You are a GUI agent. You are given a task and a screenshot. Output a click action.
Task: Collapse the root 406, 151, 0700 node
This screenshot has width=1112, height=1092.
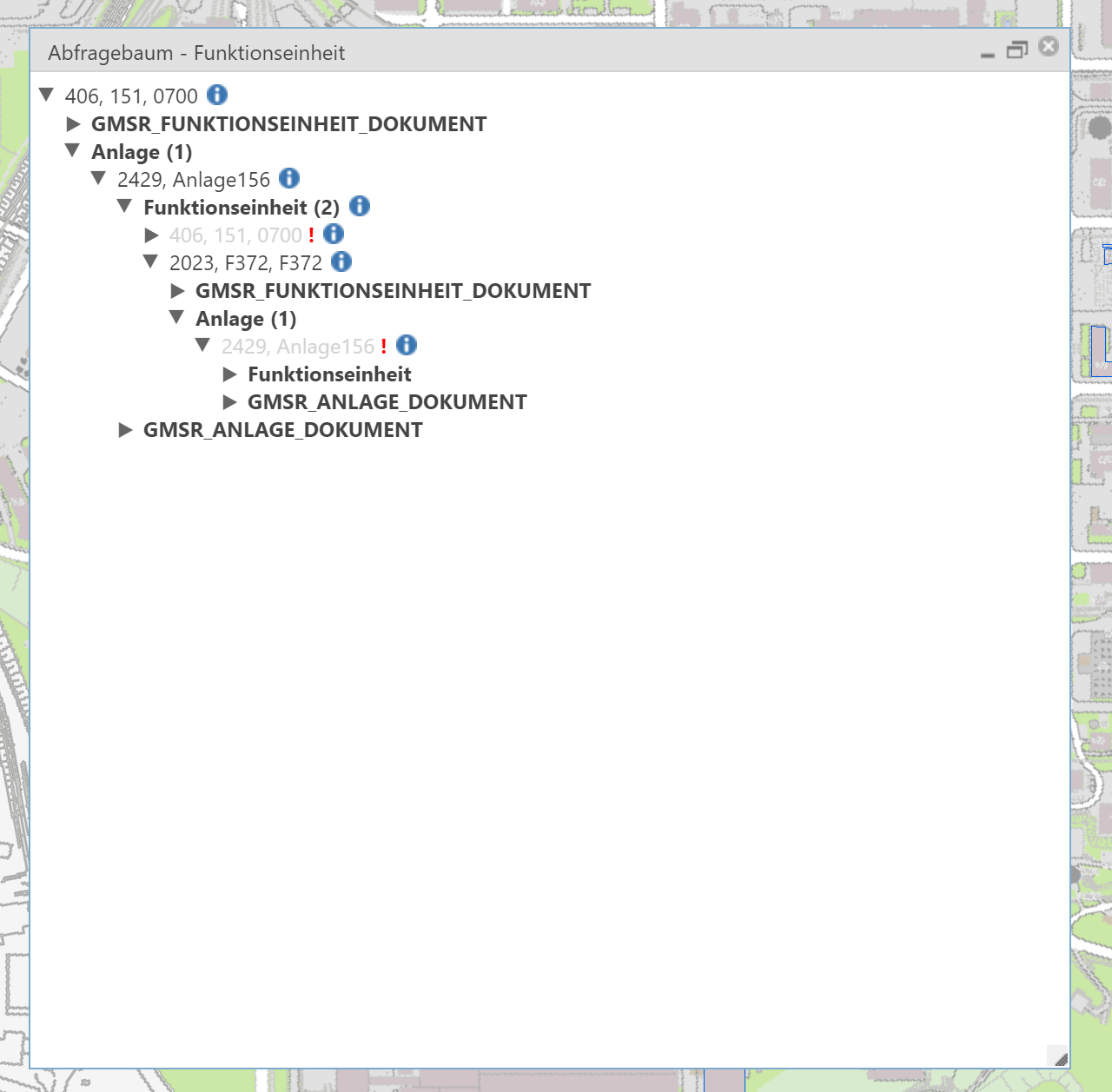[46, 96]
